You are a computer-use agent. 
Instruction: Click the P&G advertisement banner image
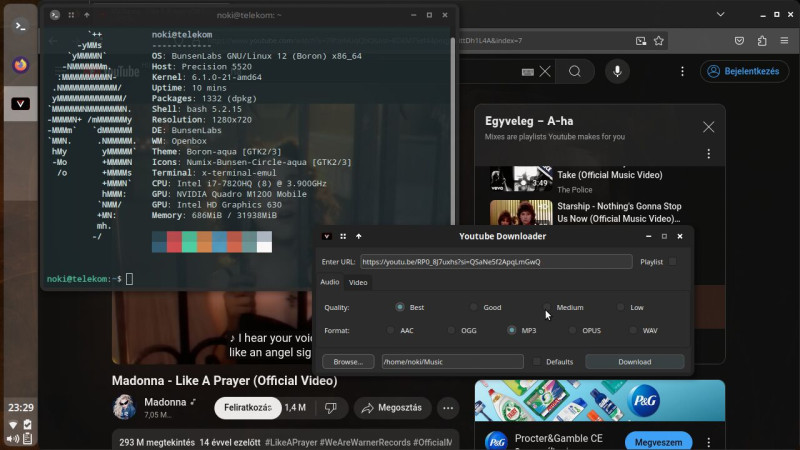click(599, 401)
